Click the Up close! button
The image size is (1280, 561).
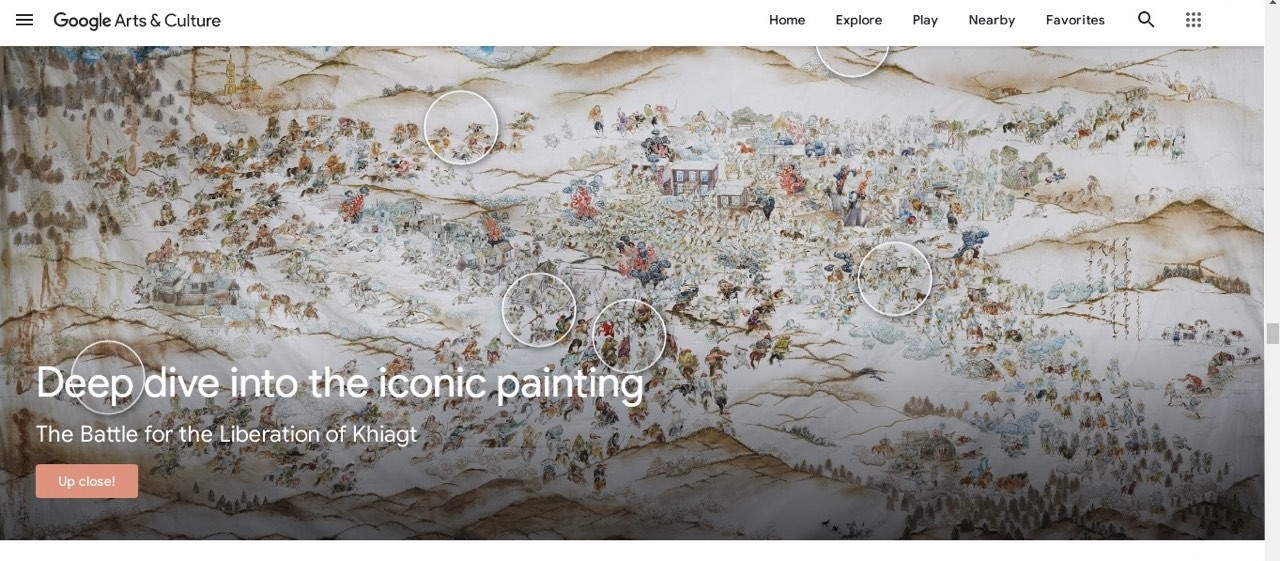pyautogui.click(x=87, y=481)
